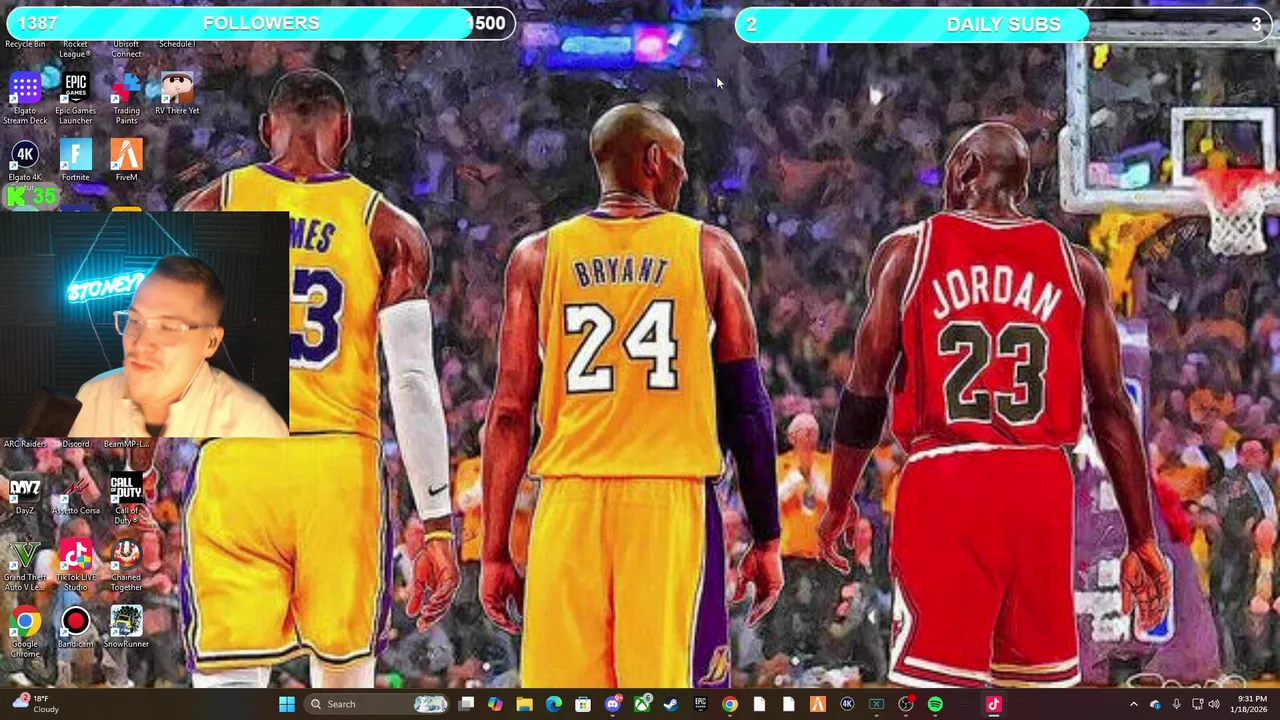Select the Chained Together desktop shortcut
The height and width of the screenshot is (720, 1280).
tap(126, 566)
